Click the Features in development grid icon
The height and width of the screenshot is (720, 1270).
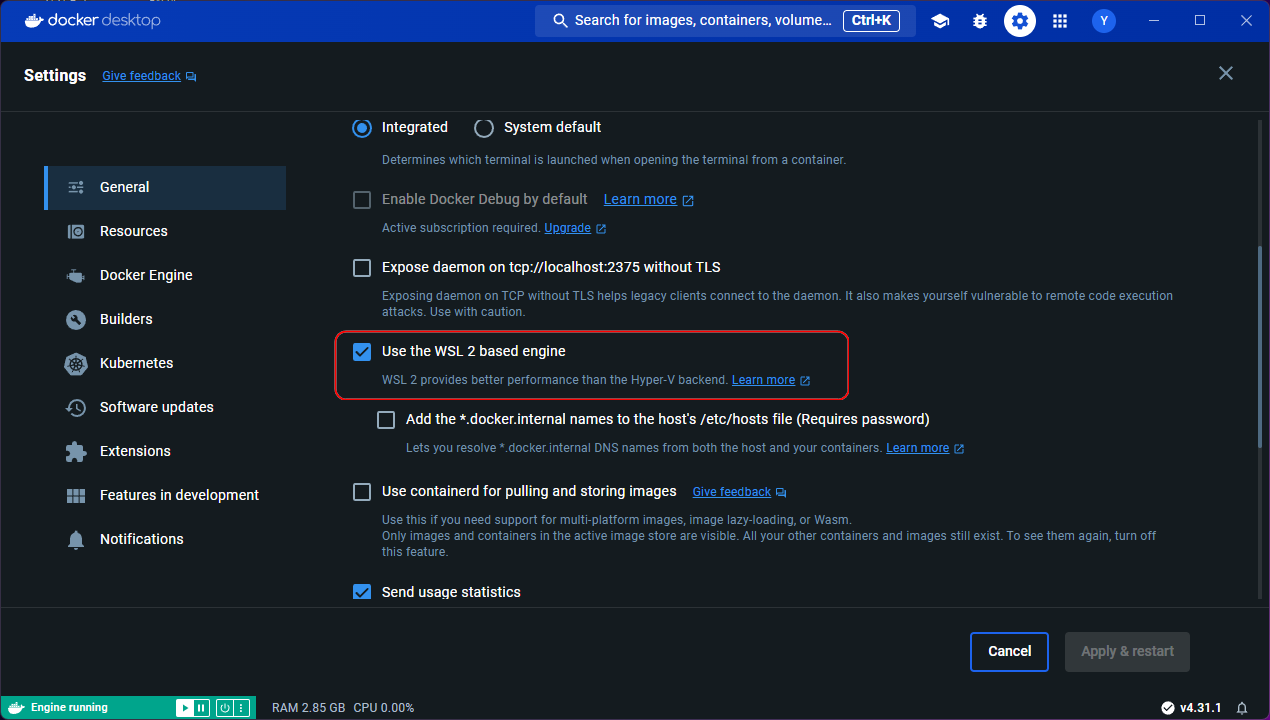(x=76, y=495)
